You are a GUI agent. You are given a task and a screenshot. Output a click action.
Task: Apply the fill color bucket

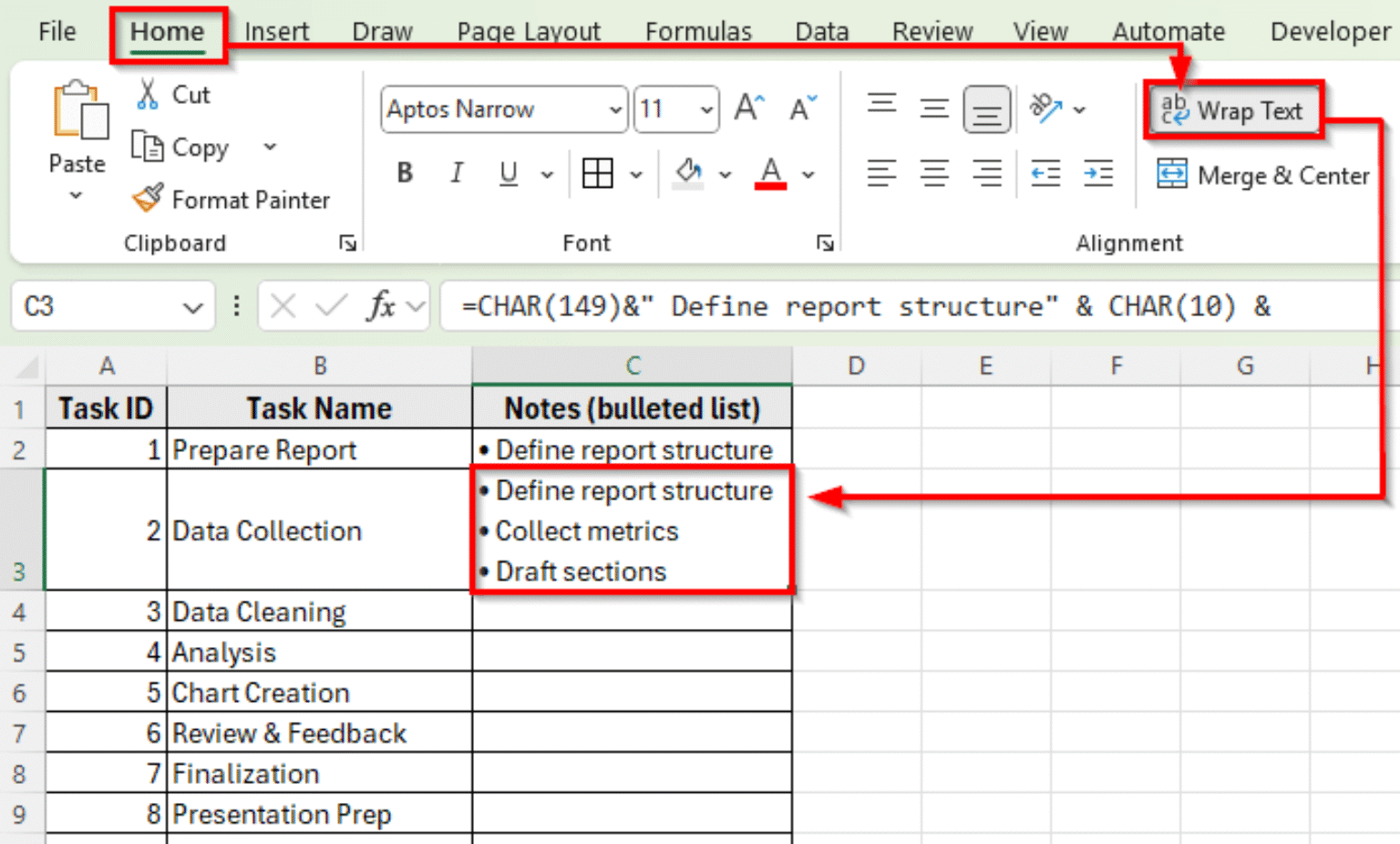pos(689,172)
